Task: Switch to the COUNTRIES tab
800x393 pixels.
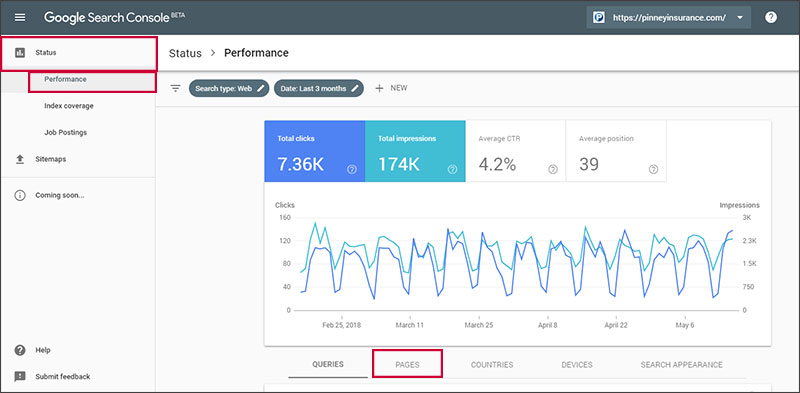Action: (x=492, y=365)
